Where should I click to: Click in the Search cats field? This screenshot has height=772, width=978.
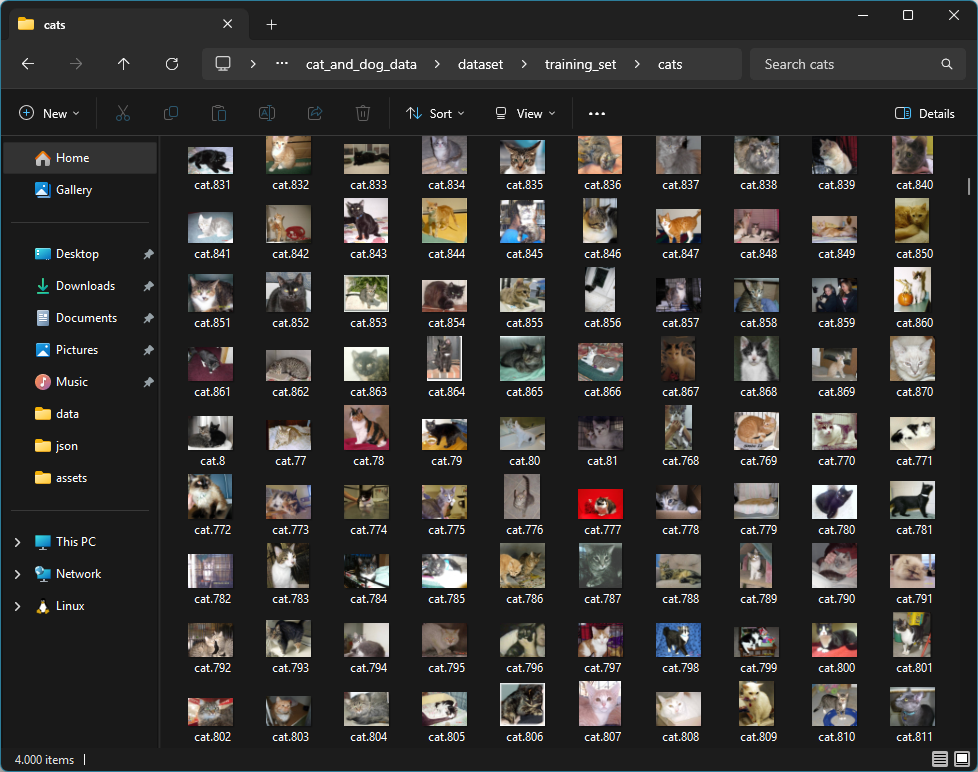click(845, 64)
